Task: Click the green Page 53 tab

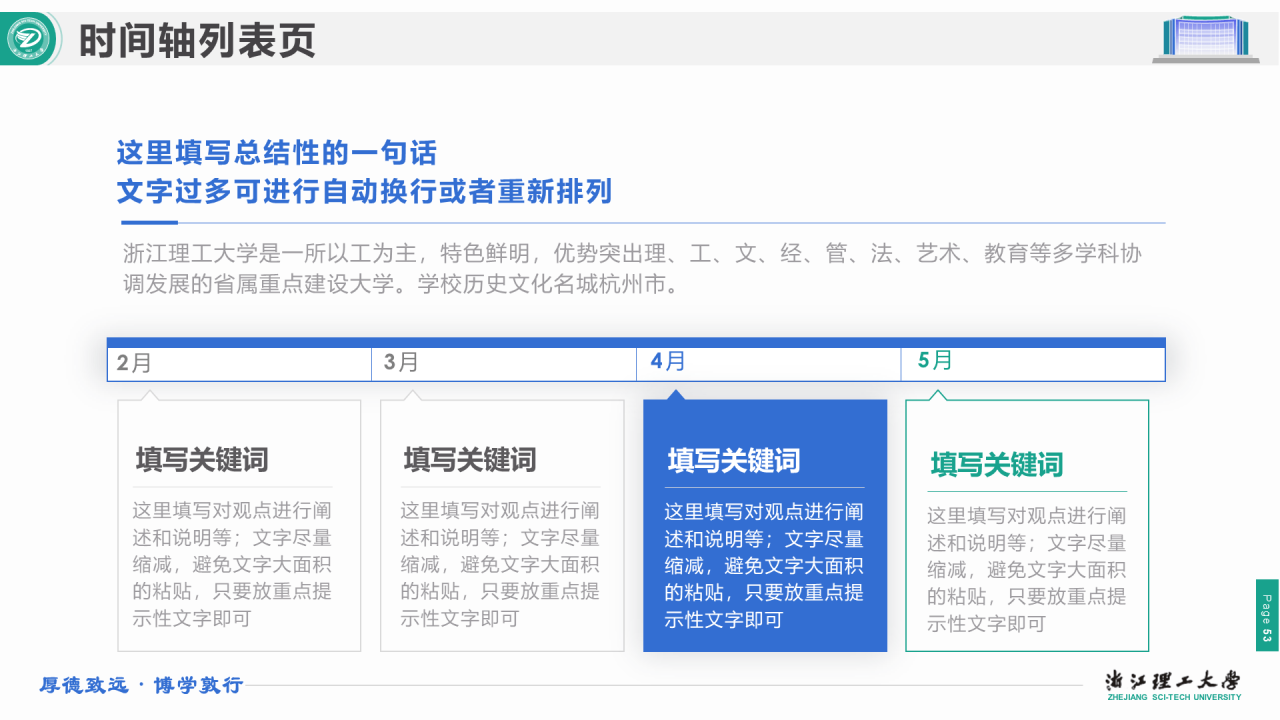Action: click(1267, 615)
